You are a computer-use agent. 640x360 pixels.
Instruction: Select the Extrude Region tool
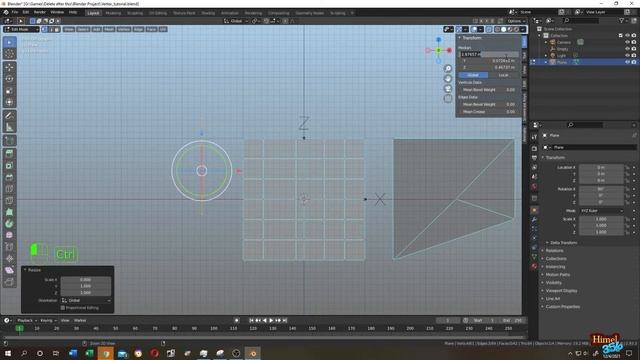pos(9,154)
